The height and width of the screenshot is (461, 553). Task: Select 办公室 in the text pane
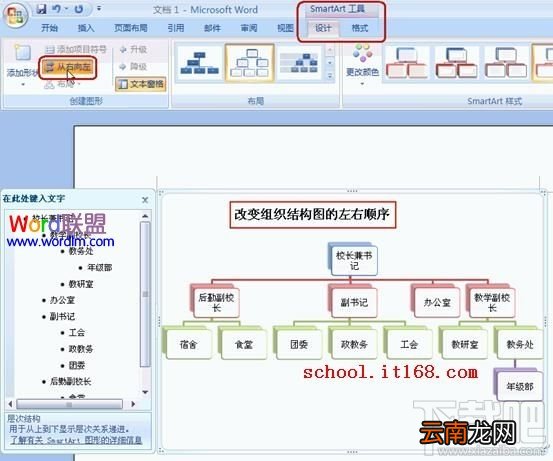(x=62, y=300)
